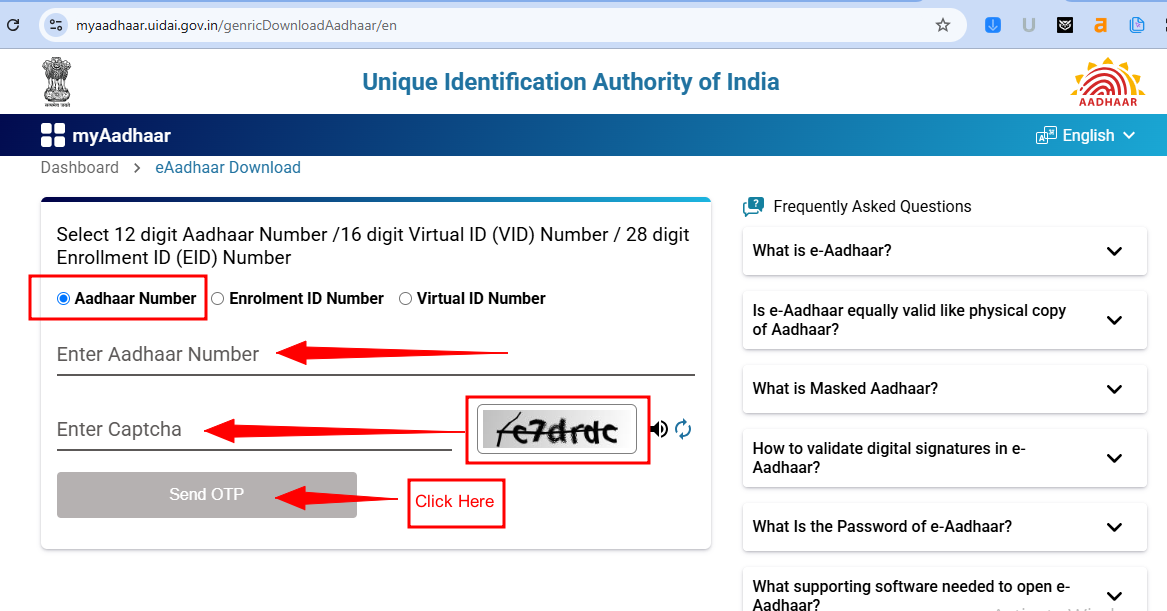Go to Dashboard breadcrumb
Viewport: 1167px width, 611px height.
pos(80,167)
